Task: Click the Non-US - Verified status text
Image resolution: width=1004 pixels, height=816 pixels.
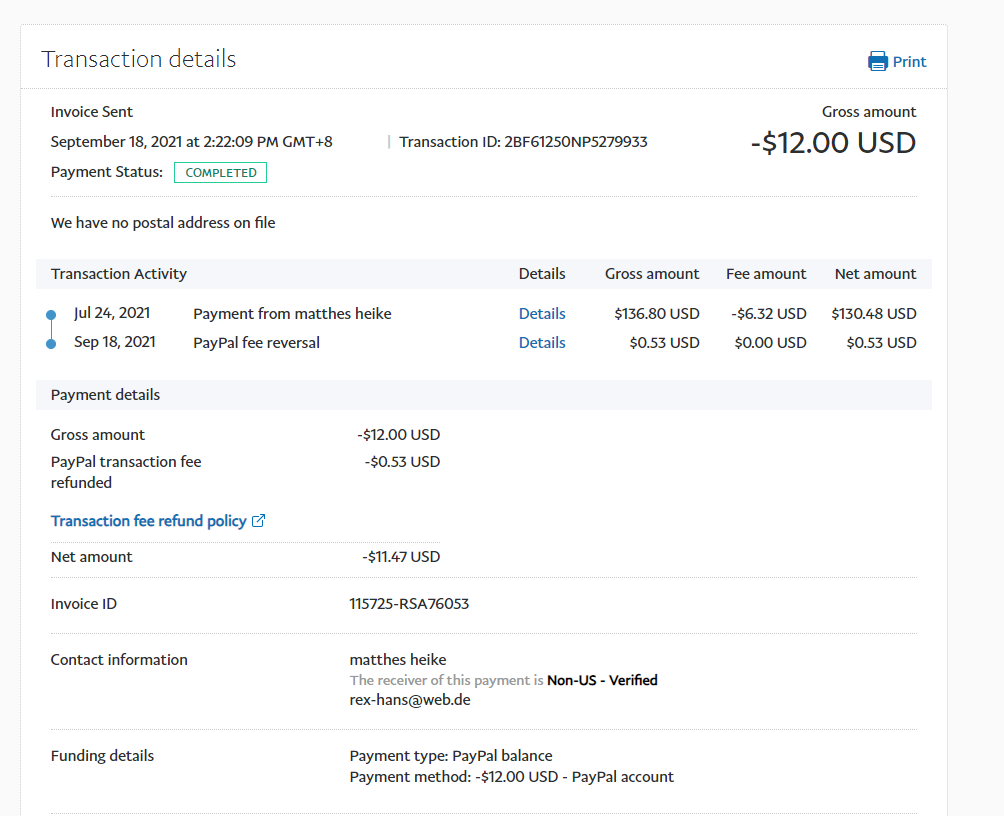Action: click(x=602, y=680)
